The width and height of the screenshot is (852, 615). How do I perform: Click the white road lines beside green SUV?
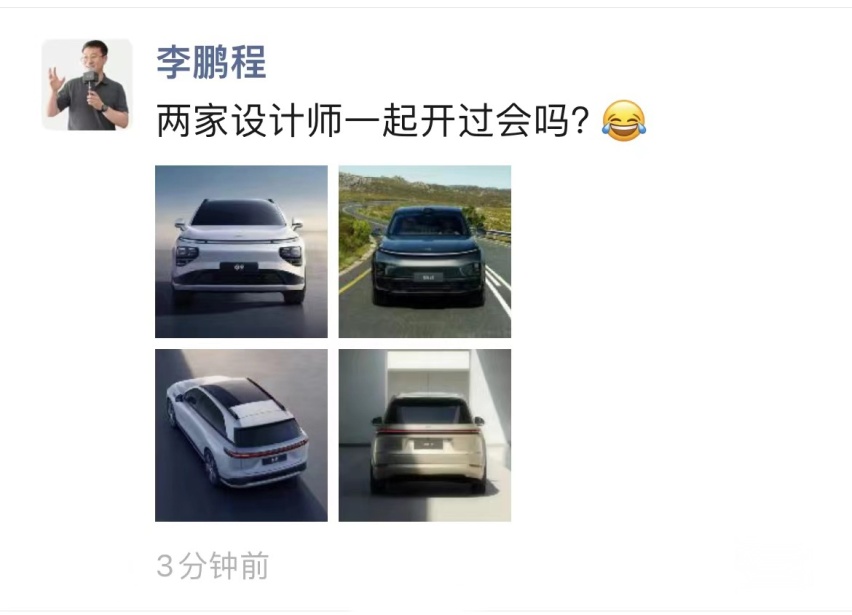498,288
